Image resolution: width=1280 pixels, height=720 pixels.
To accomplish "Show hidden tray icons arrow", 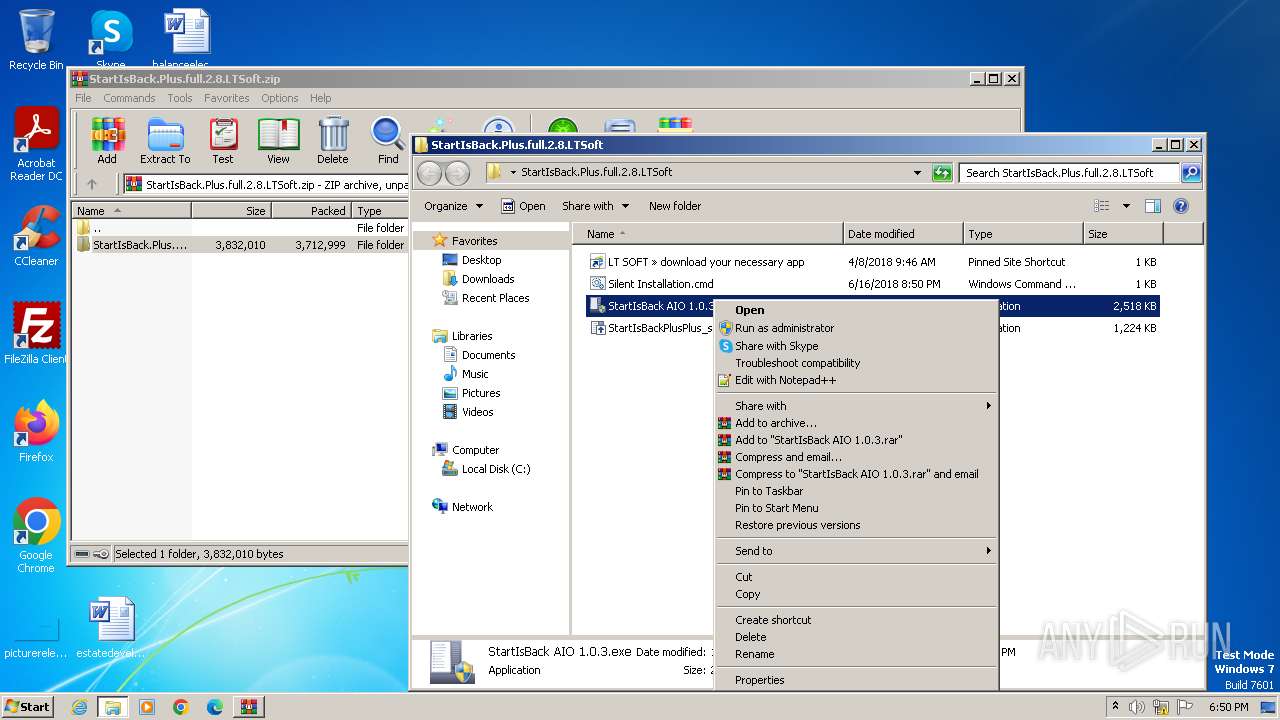I will coord(1115,707).
